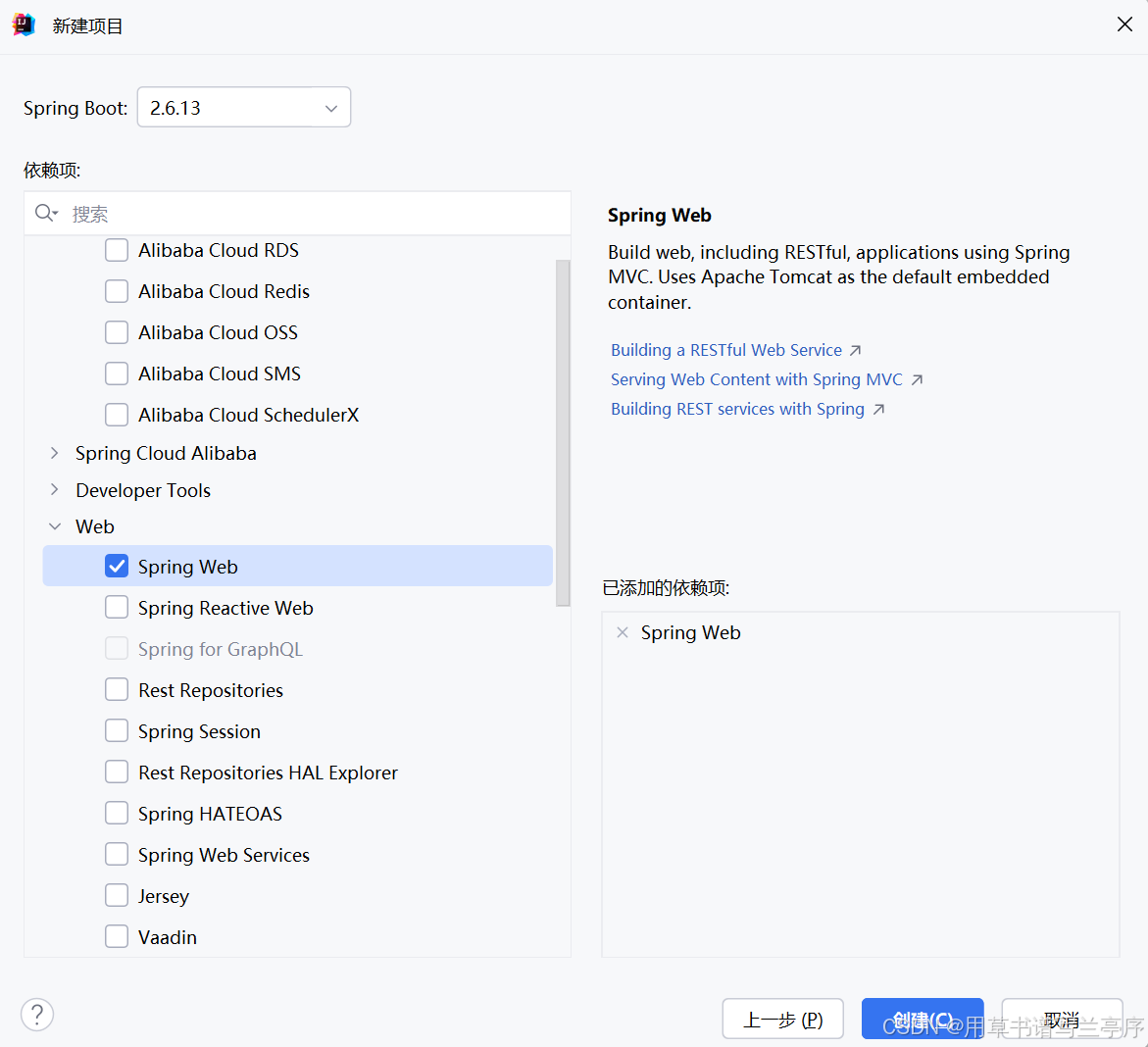Collapse the Web group
This screenshot has width=1148, height=1047.
(54, 526)
